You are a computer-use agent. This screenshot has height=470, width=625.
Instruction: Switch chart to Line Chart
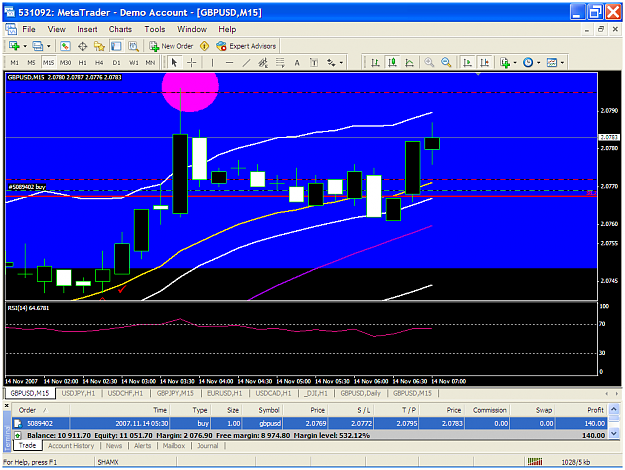coord(409,63)
